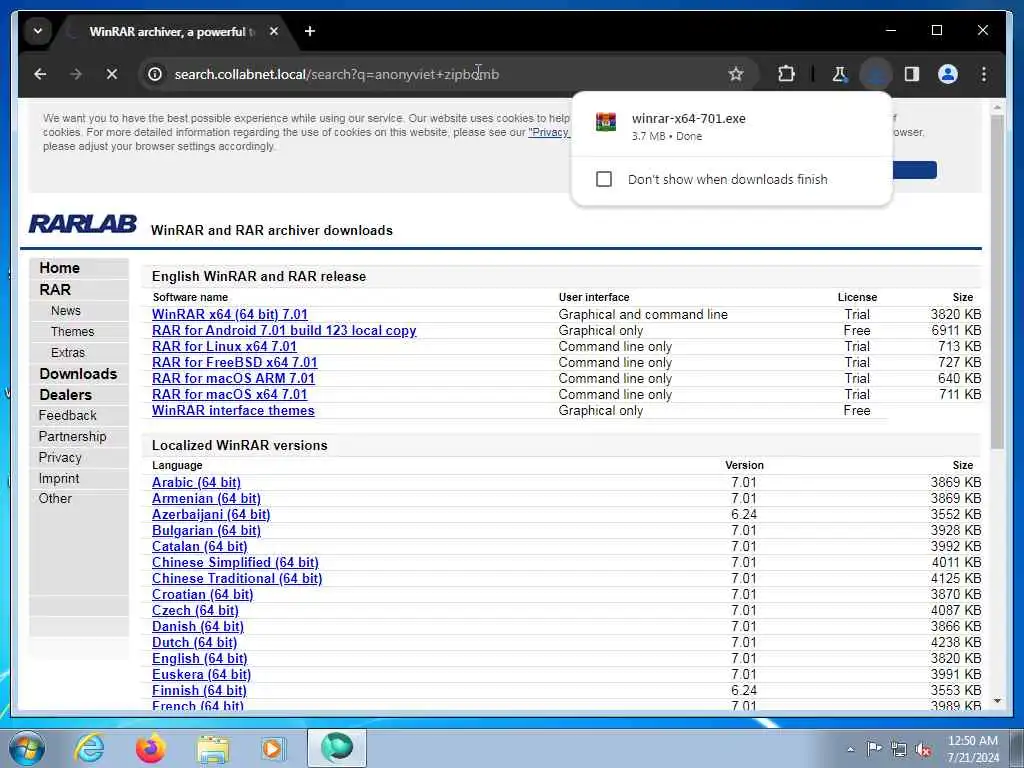Download Bulgarian (64 bit) version
The height and width of the screenshot is (768, 1024).
coord(206,530)
